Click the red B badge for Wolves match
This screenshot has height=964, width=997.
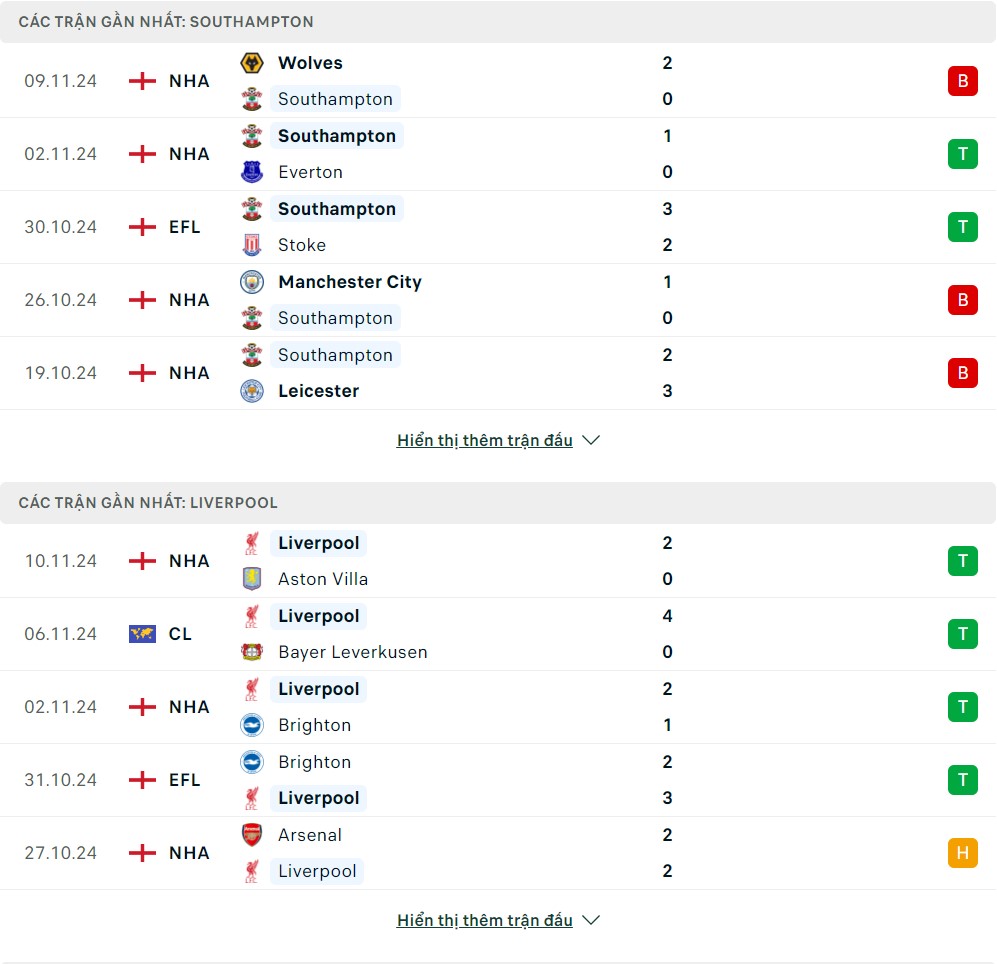(962, 81)
